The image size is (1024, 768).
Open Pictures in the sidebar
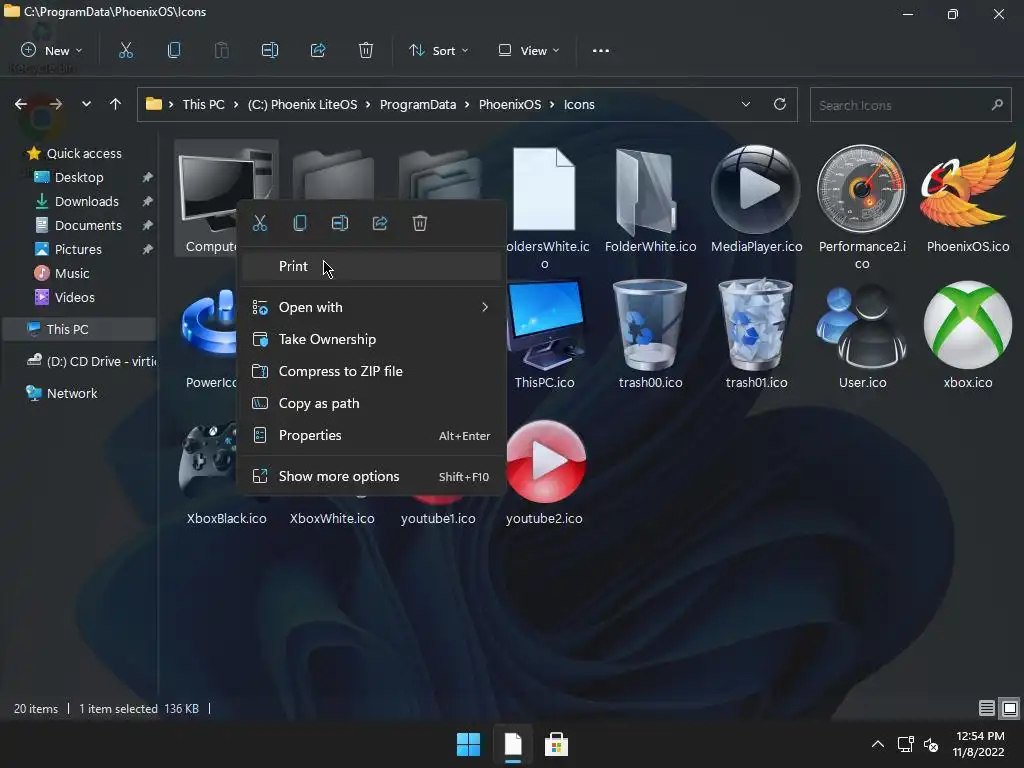pyautogui.click(x=78, y=249)
